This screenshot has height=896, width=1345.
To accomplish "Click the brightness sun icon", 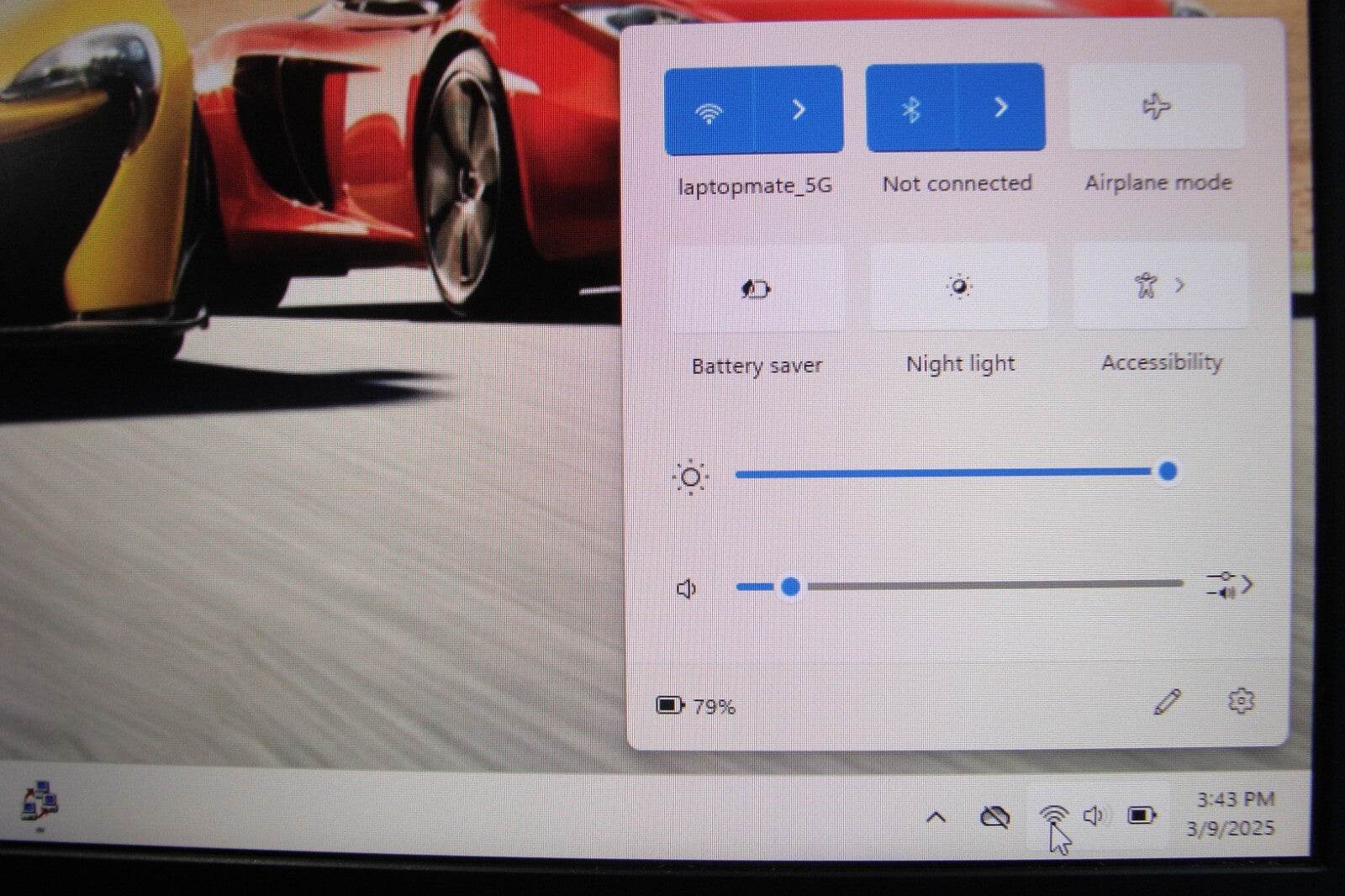I will point(690,477).
